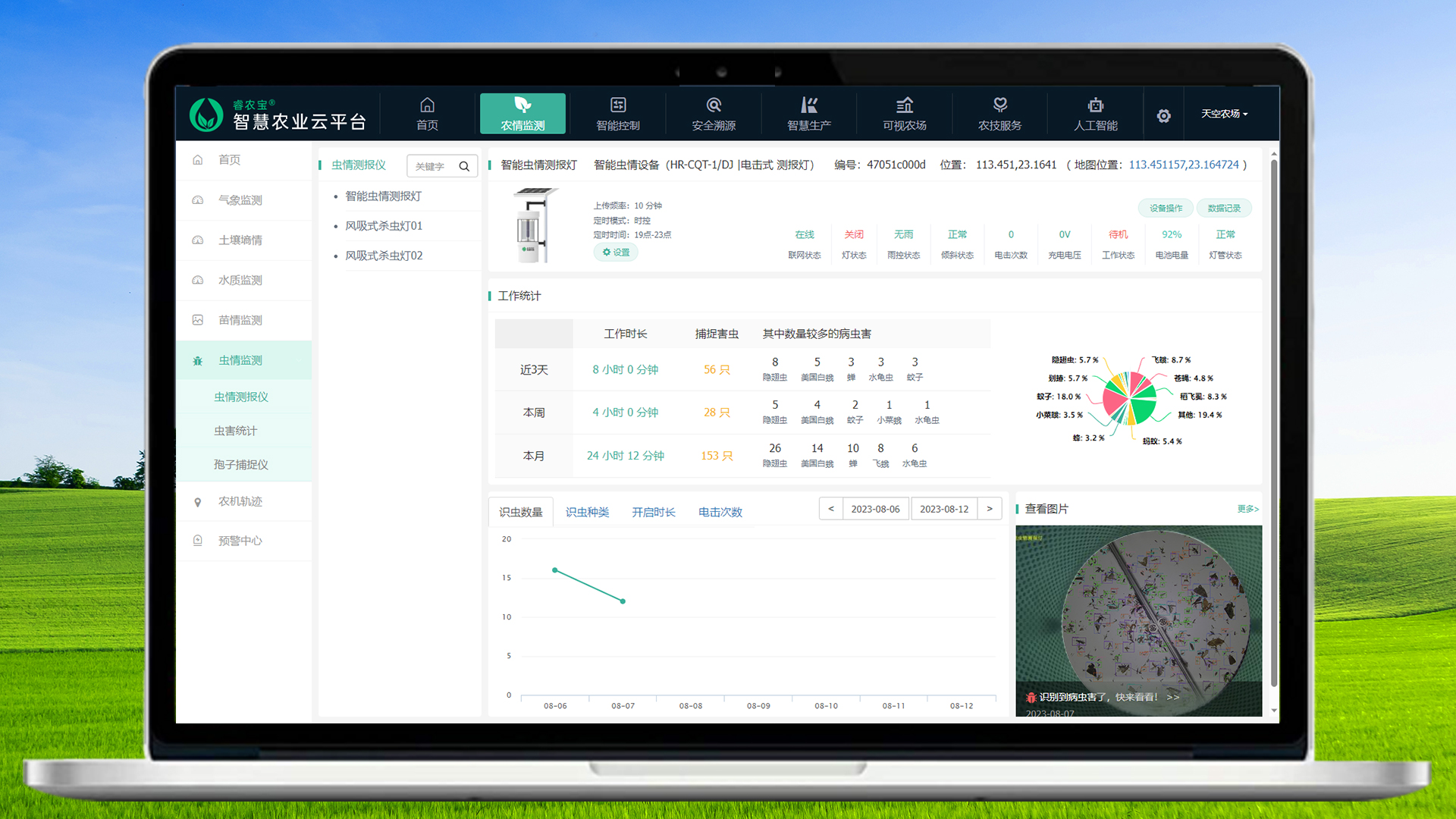Click sidebar 虫情监测 bug icon

point(198,361)
